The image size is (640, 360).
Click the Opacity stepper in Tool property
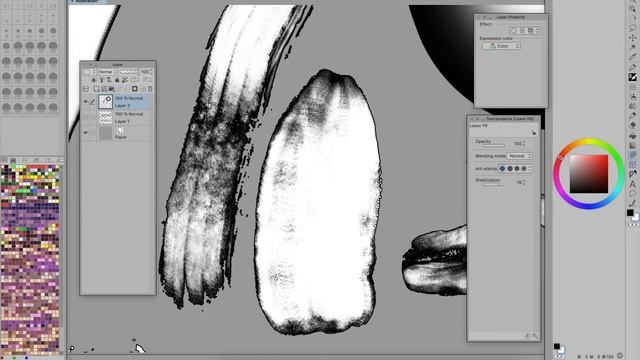coord(524,143)
